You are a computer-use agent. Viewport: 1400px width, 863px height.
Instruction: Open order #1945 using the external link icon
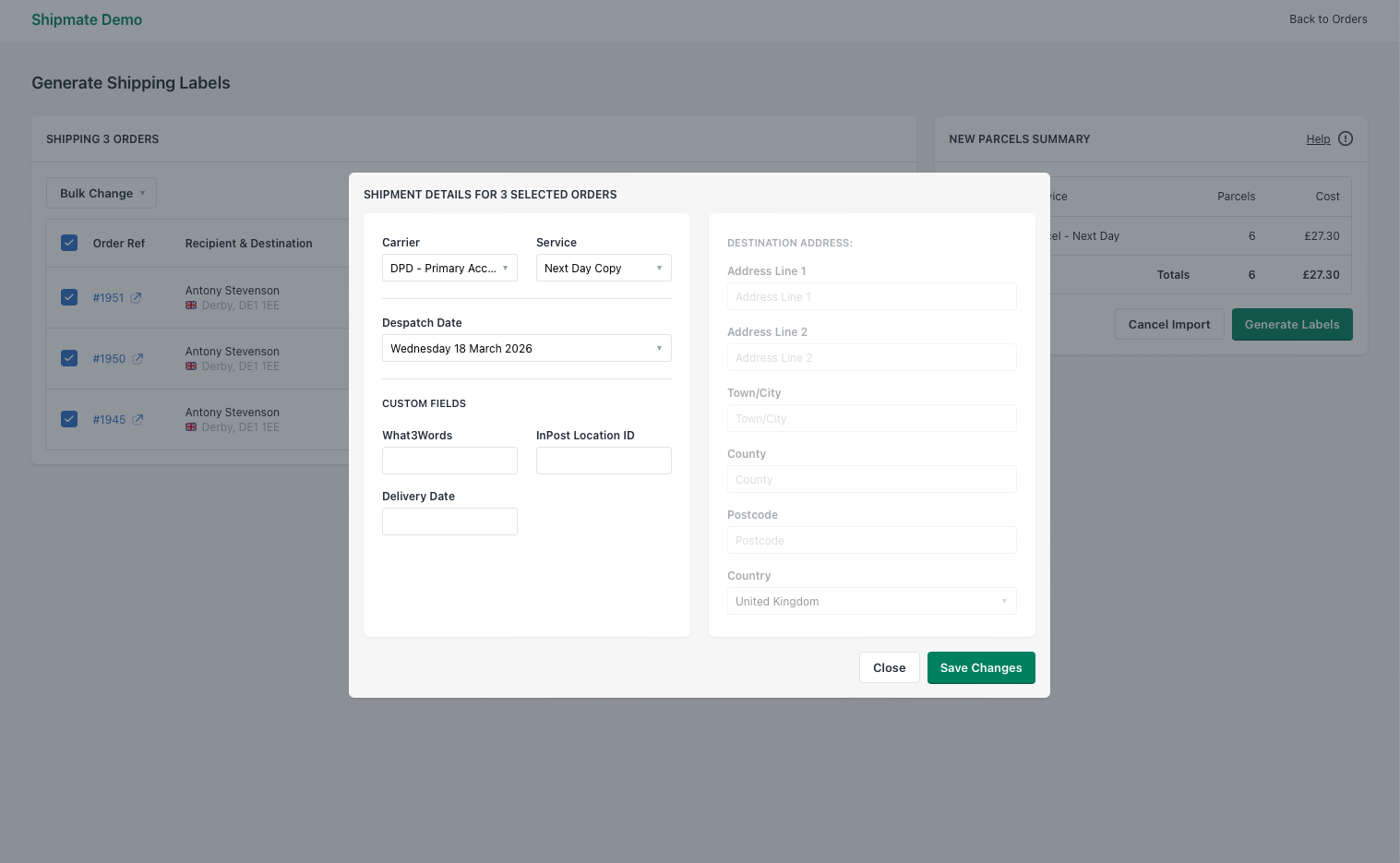(x=138, y=419)
